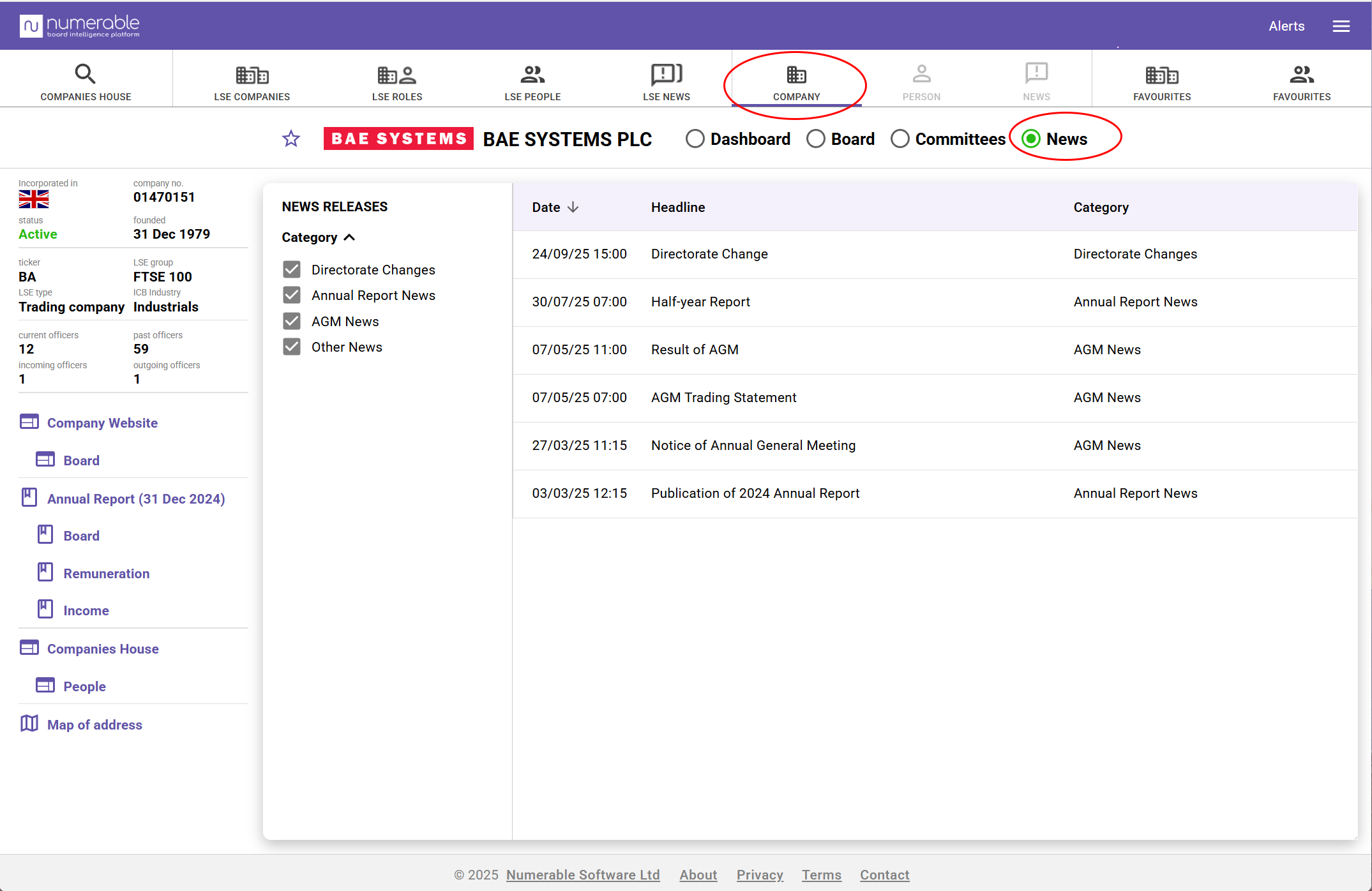Open the LSE People tab
This screenshot has height=891, width=1372.
click(532, 82)
